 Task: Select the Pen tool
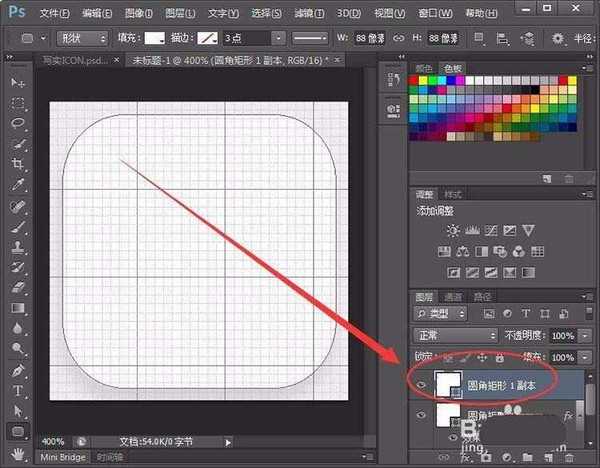click(17, 370)
